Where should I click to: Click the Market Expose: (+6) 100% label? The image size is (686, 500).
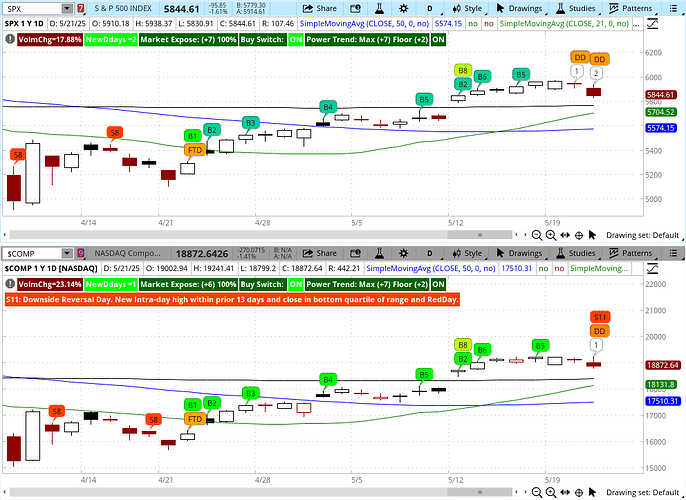click(188, 284)
